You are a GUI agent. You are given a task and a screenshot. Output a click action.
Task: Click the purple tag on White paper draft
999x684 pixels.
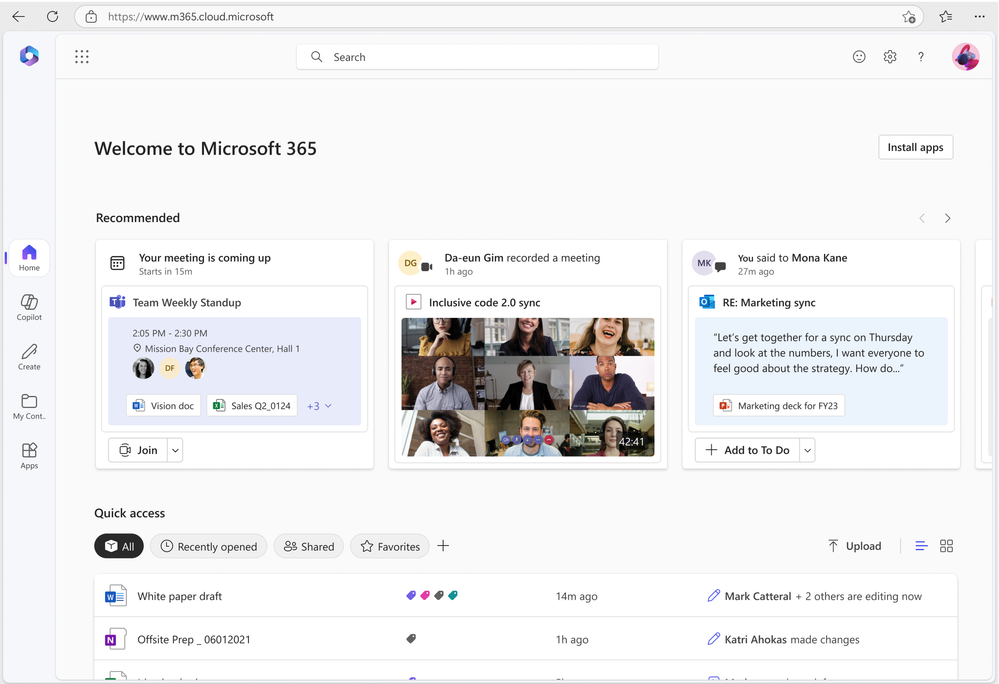point(411,595)
